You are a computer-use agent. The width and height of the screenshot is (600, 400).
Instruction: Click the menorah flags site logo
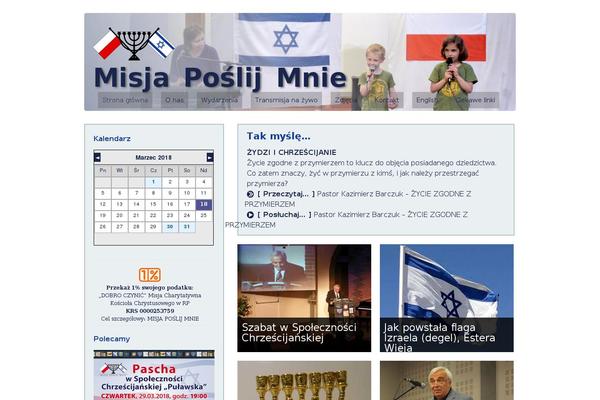click(x=134, y=44)
